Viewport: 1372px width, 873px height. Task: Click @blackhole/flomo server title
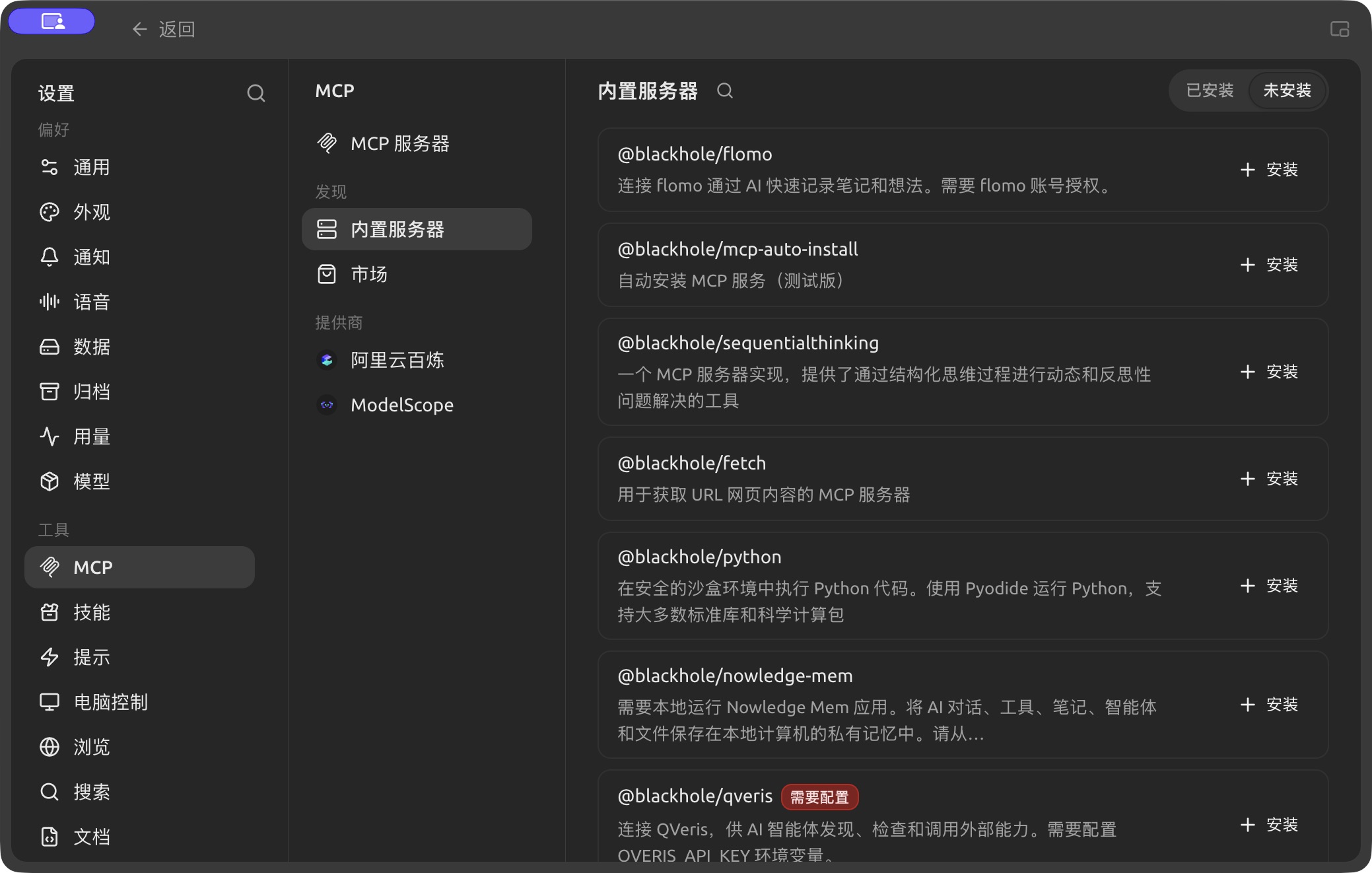(695, 154)
